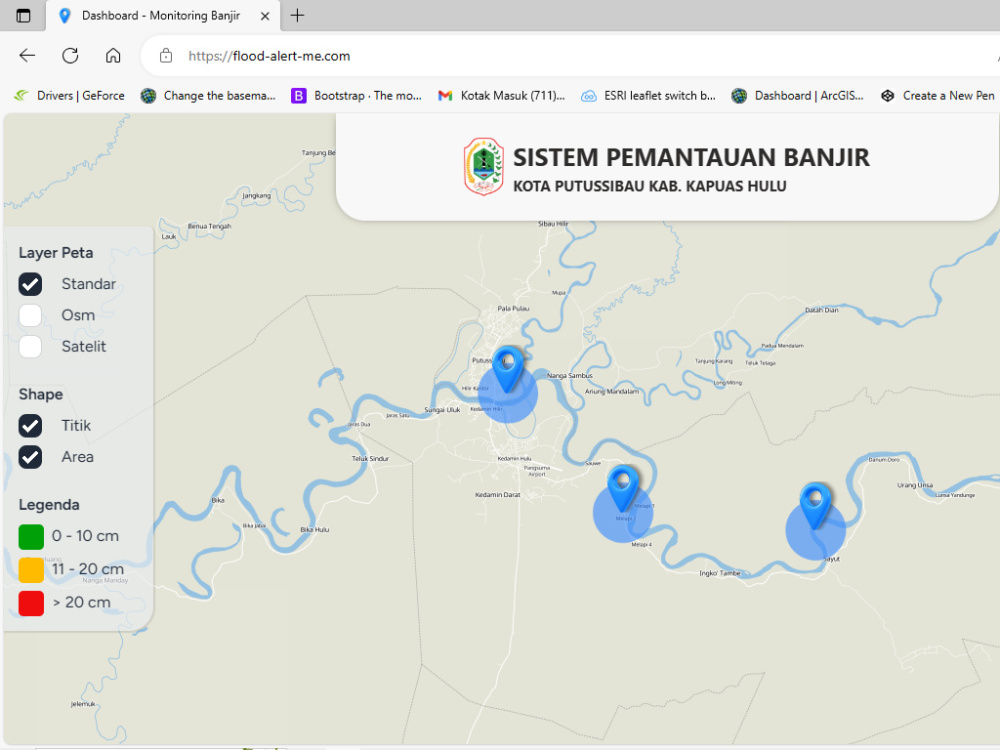This screenshot has height=750, width=1000.
Task: Click the Bika Hulu map label
Action: coord(314,529)
